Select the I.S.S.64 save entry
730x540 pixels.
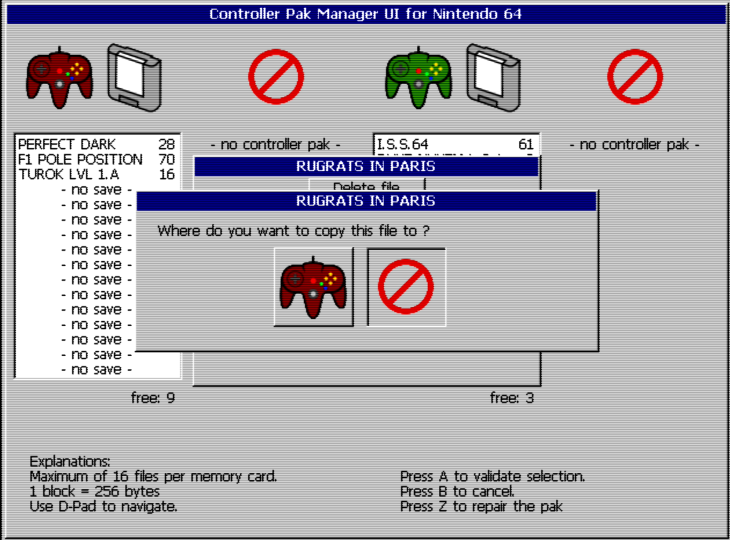(x=456, y=144)
